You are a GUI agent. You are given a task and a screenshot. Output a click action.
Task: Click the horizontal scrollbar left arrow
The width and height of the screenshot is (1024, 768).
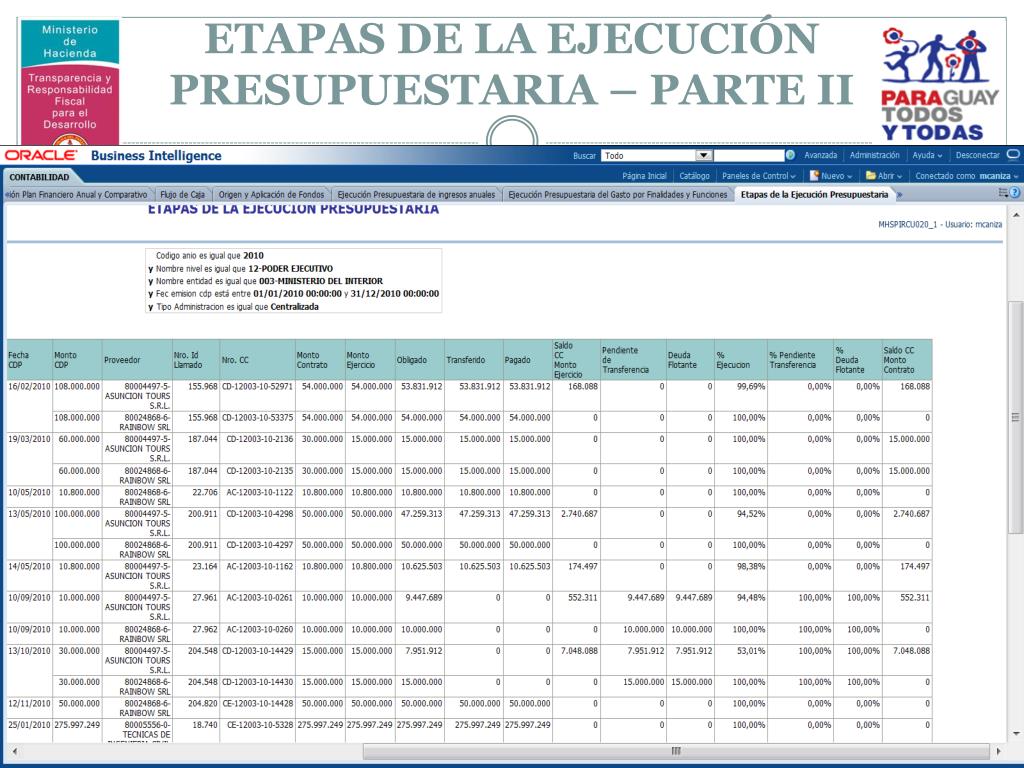pyautogui.click(x=14, y=751)
